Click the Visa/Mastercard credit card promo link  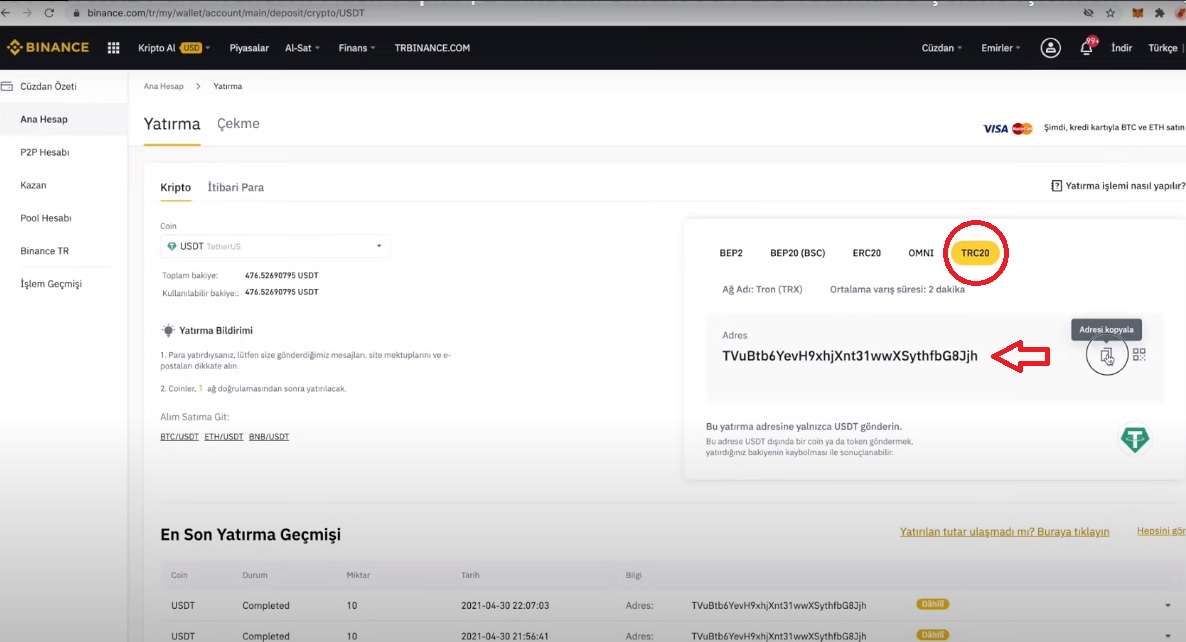coord(1083,128)
